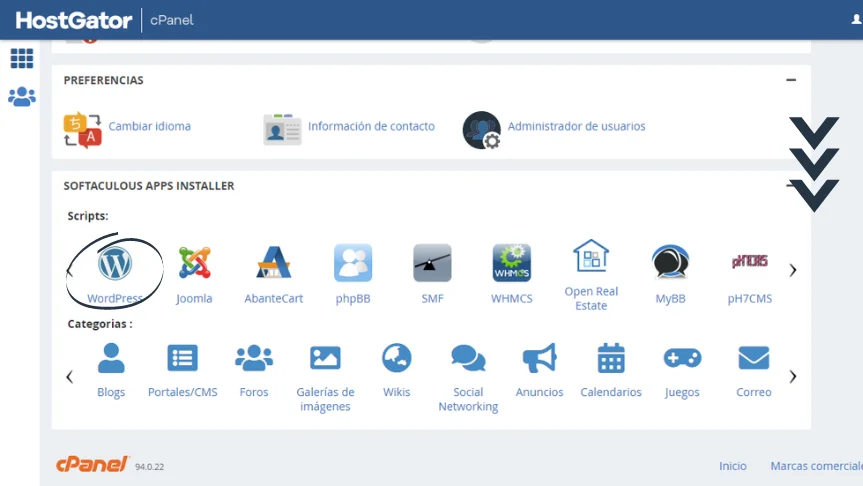Select the Juegos gamepad icon
863x486 pixels.
click(x=682, y=358)
